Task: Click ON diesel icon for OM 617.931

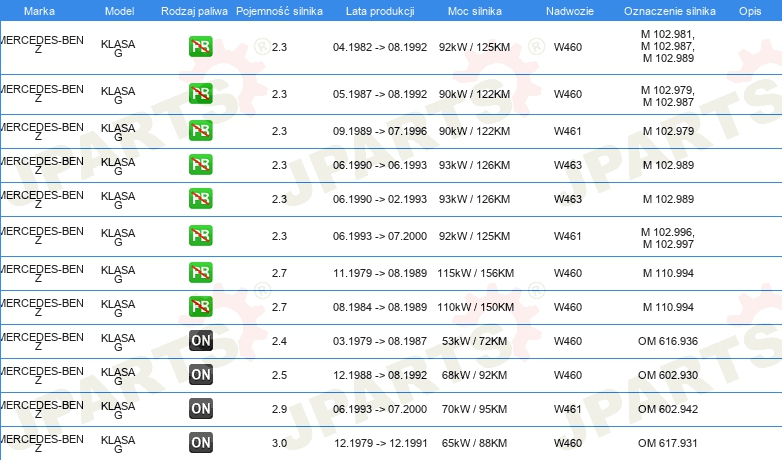Action: pyautogui.click(x=200, y=442)
